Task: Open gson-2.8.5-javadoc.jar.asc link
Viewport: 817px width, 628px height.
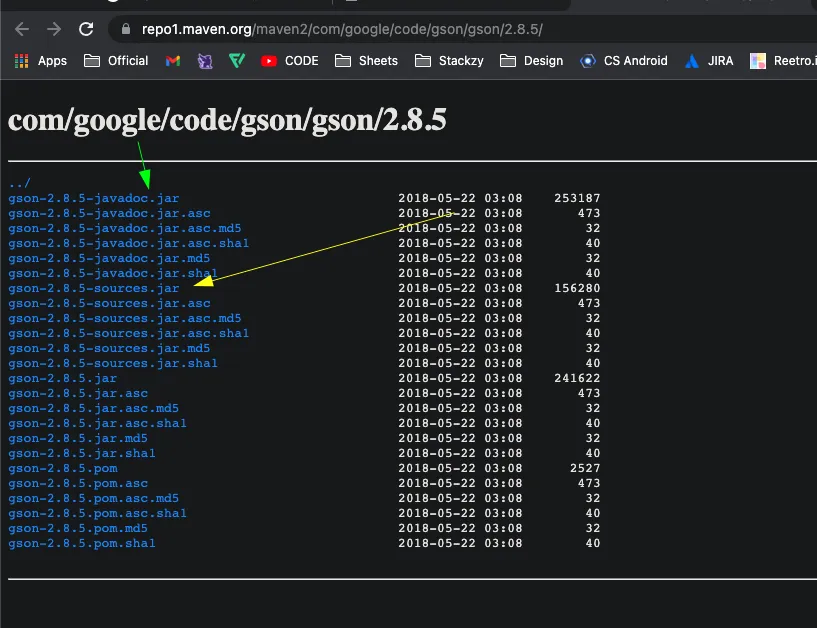Action: pyautogui.click(x=109, y=214)
